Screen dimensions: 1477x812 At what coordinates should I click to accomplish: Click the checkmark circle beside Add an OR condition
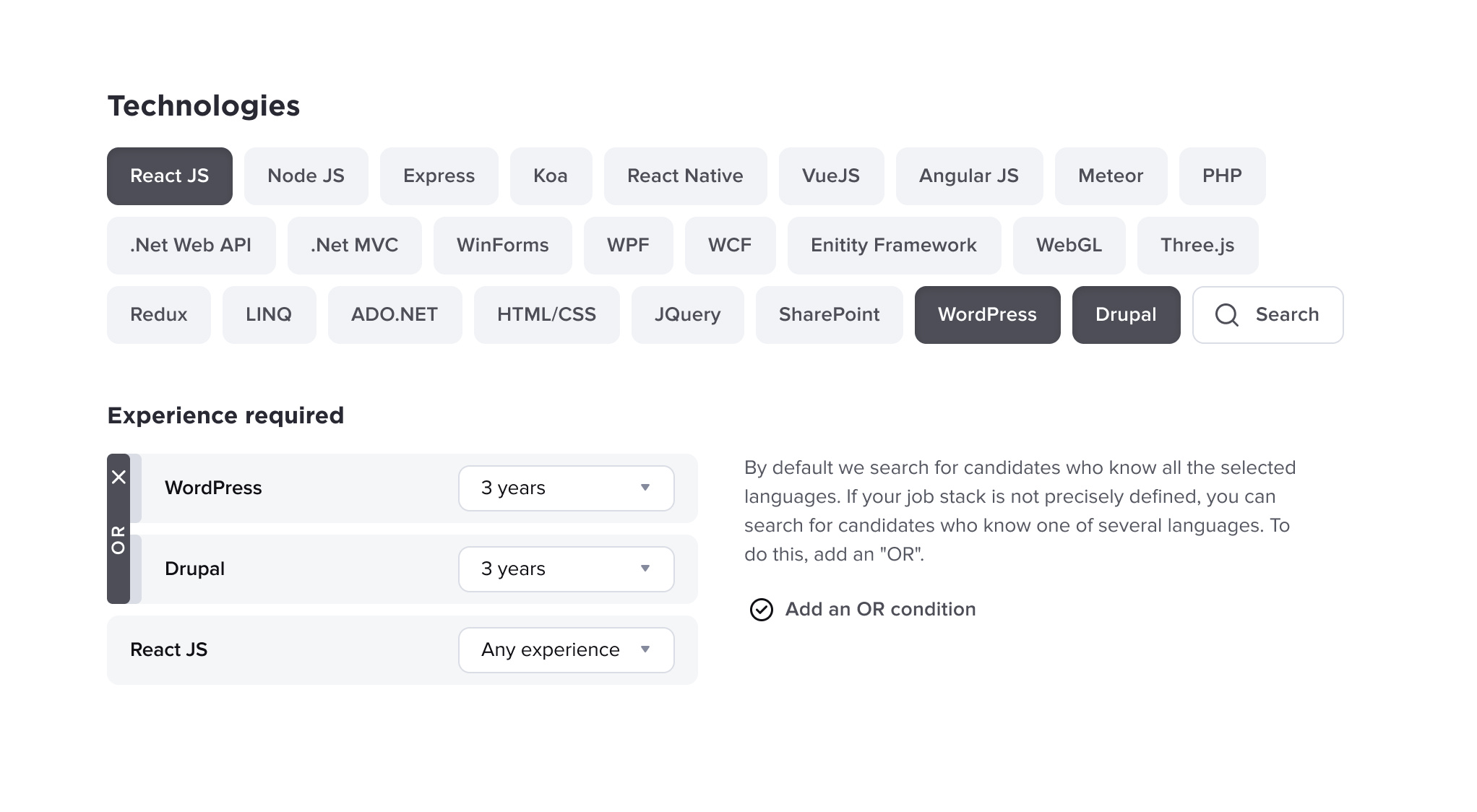click(760, 610)
